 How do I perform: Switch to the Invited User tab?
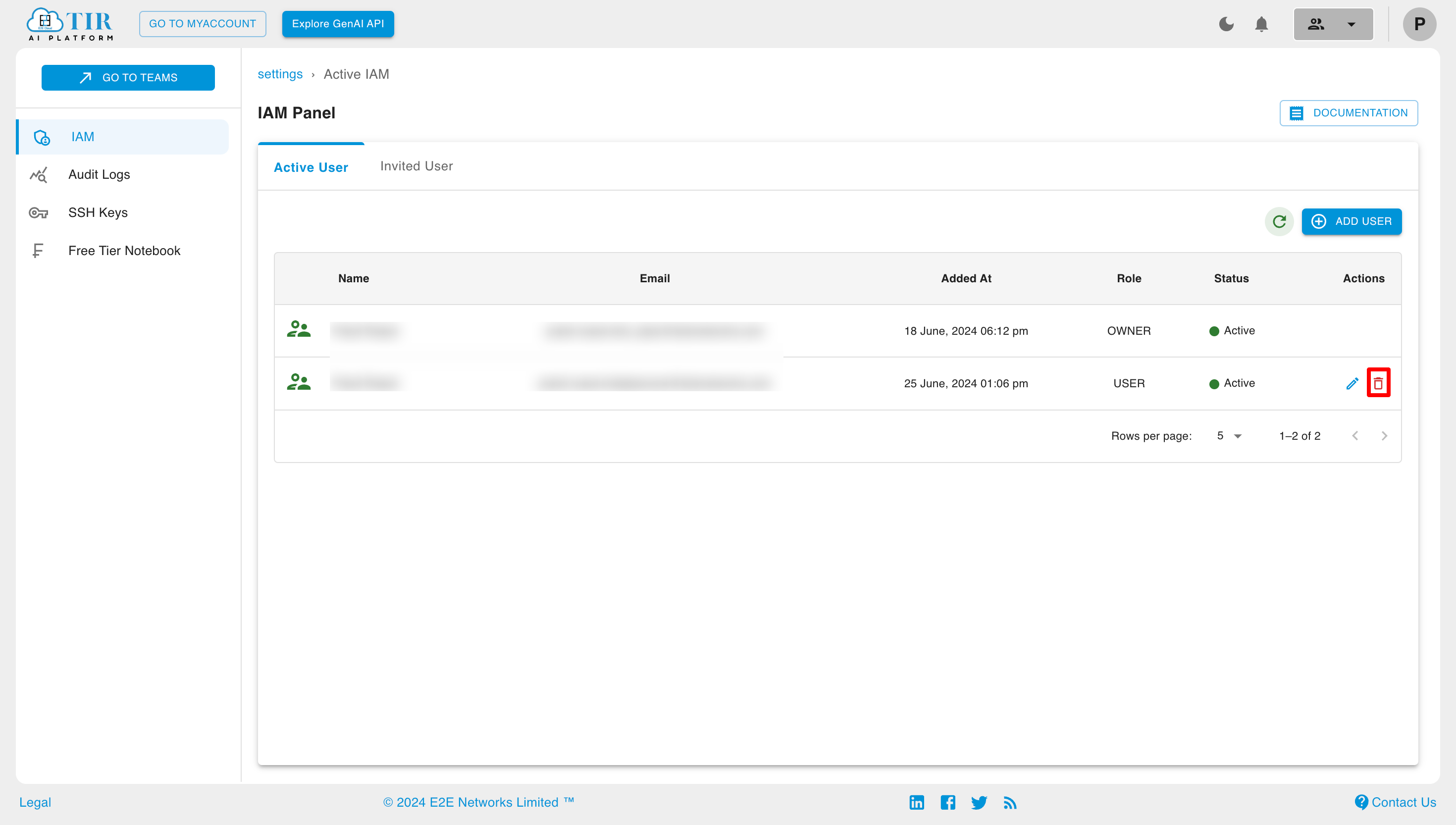[x=416, y=166]
